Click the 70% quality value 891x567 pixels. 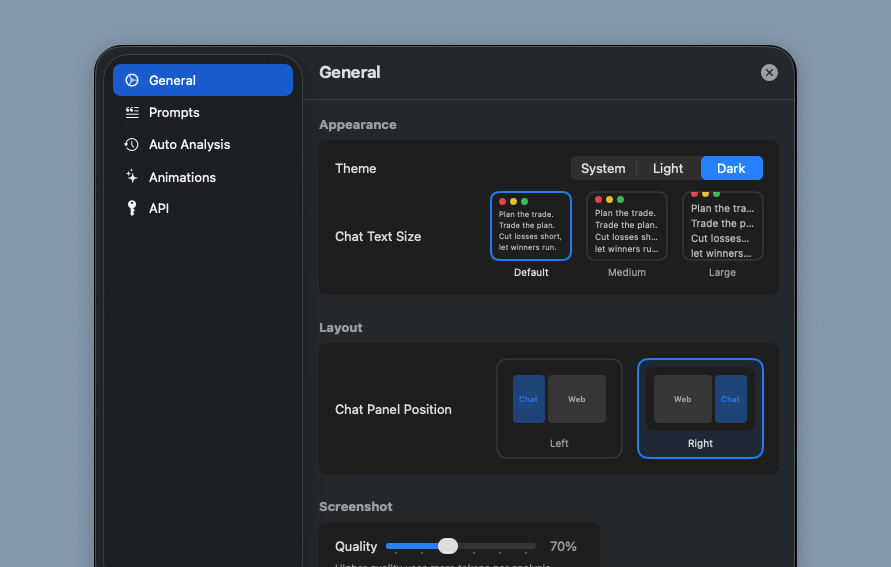[x=563, y=547]
